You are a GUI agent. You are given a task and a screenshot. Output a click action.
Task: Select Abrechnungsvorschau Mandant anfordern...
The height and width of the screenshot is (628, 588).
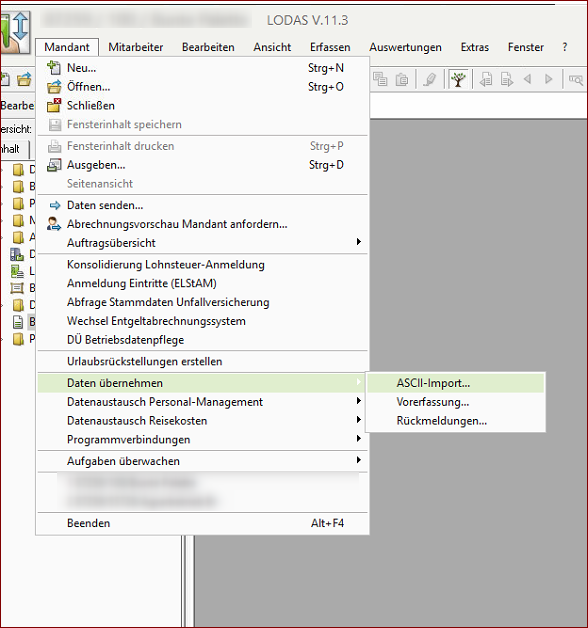pyautogui.click(x=203, y=224)
